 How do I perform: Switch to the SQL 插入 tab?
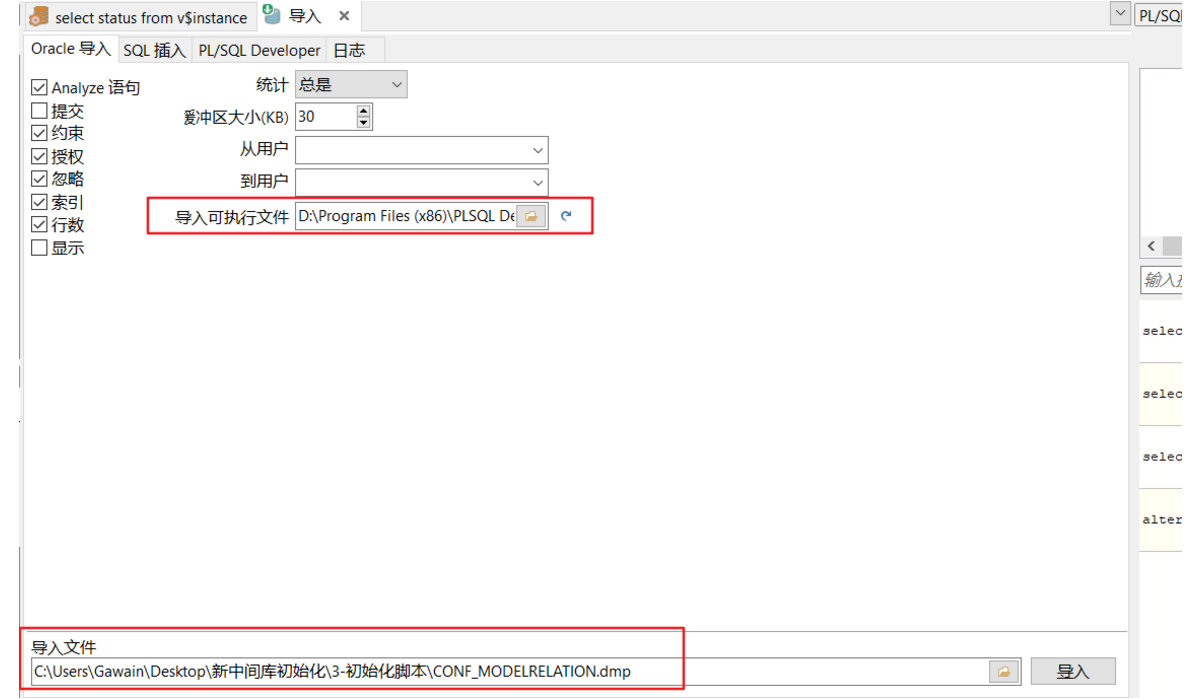pyautogui.click(x=154, y=49)
